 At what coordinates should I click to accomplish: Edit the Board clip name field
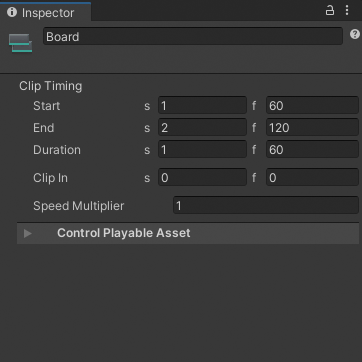pyautogui.click(x=193, y=36)
